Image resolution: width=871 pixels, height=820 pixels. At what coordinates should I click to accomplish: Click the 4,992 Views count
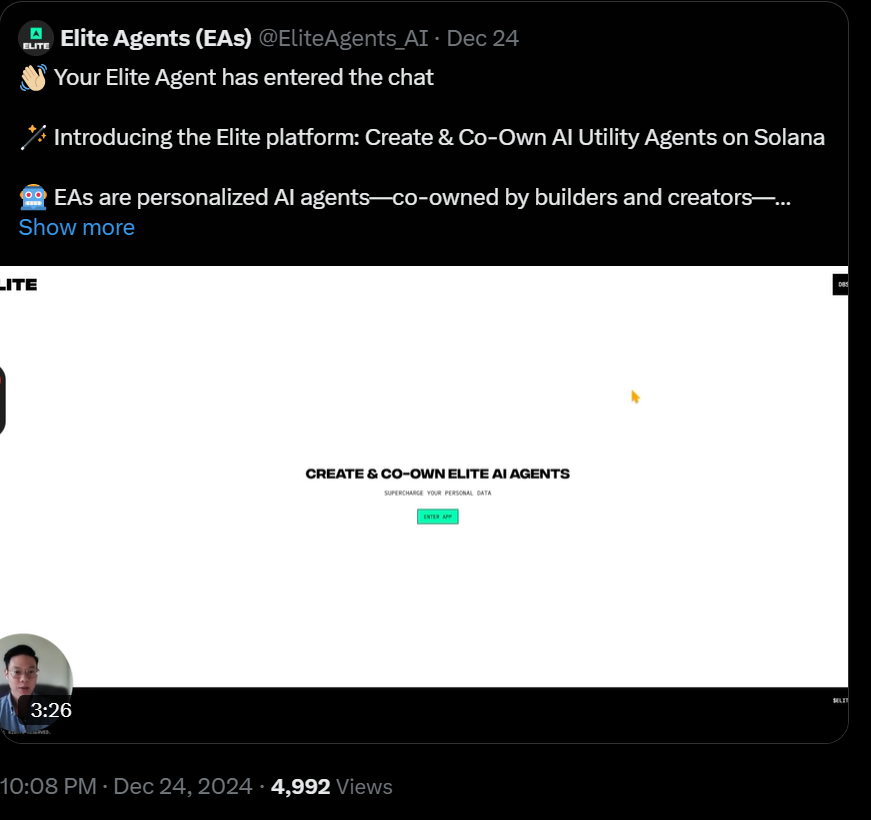click(332, 787)
